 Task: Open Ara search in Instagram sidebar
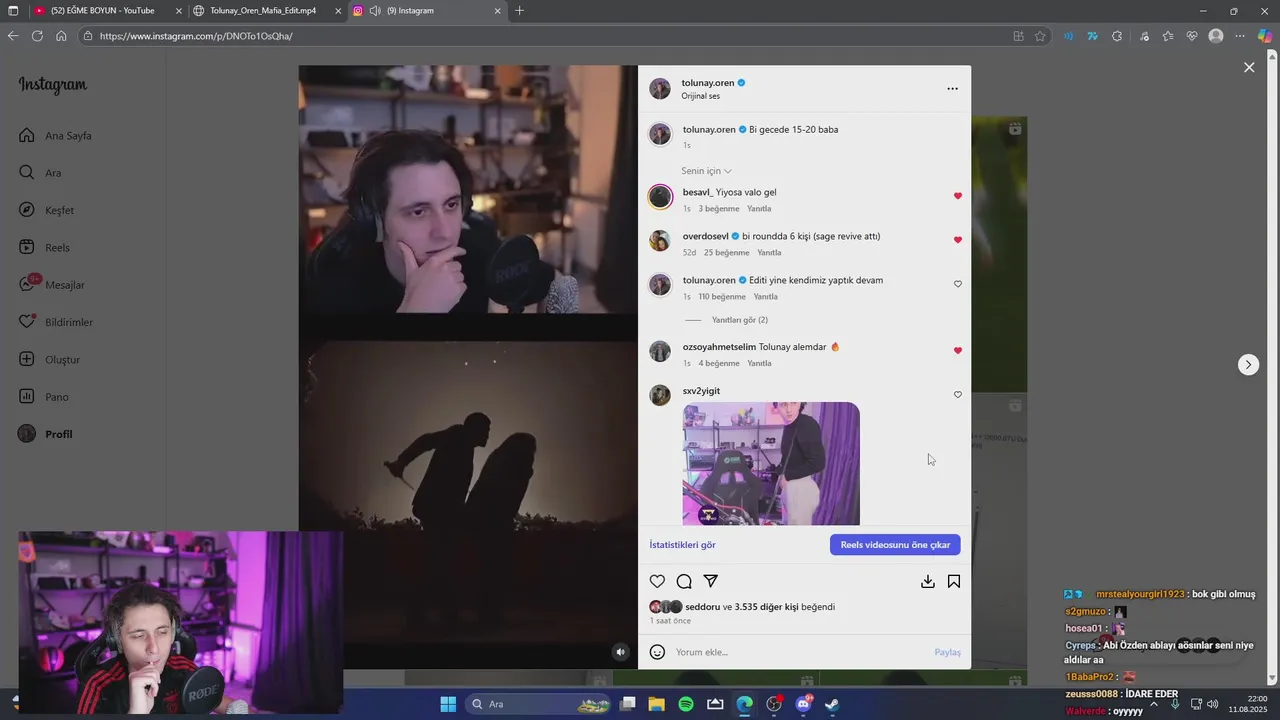(40, 173)
